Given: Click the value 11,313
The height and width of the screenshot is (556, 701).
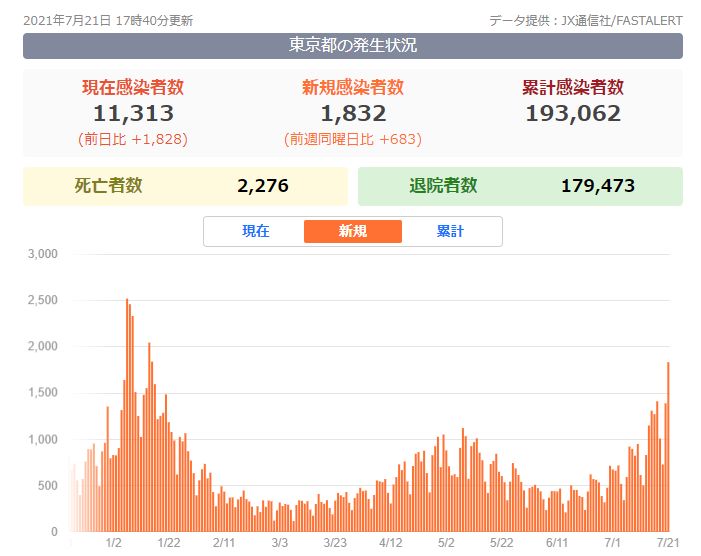Looking at the screenshot, I should (x=133, y=114).
